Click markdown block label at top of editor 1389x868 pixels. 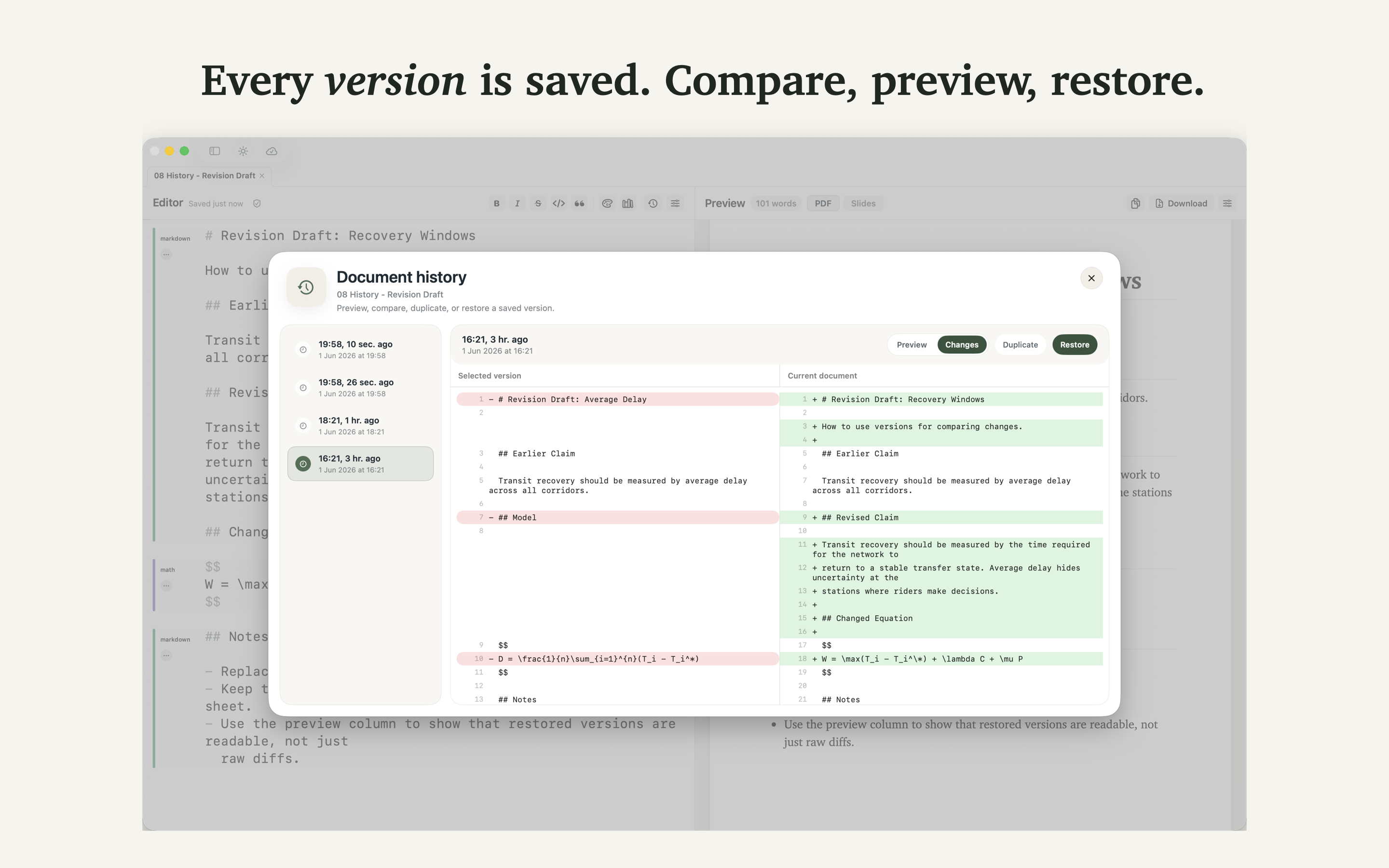pyautogui.click(x=175, y=238)
